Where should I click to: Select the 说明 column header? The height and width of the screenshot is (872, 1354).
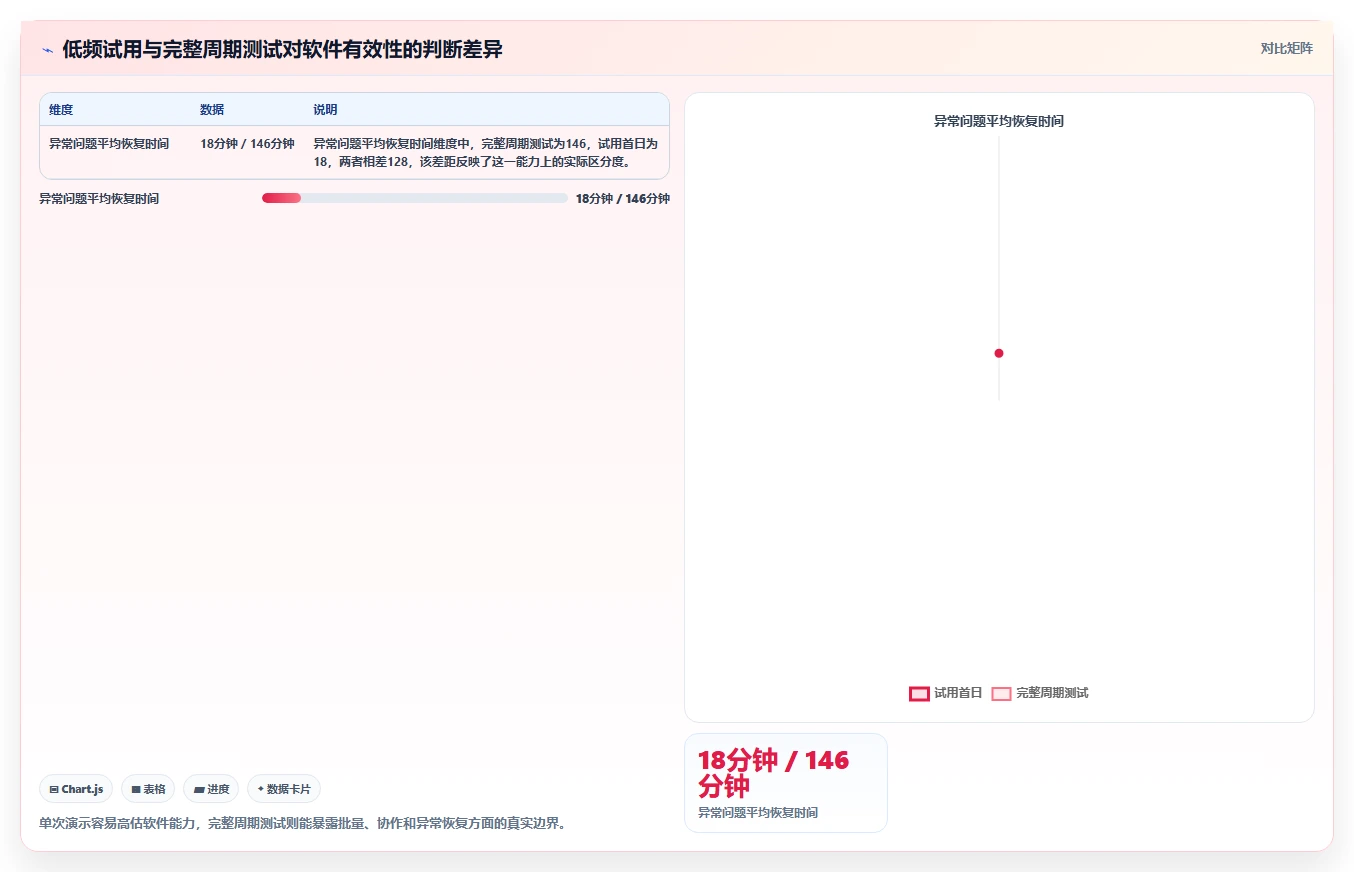[x=325, y=110]
